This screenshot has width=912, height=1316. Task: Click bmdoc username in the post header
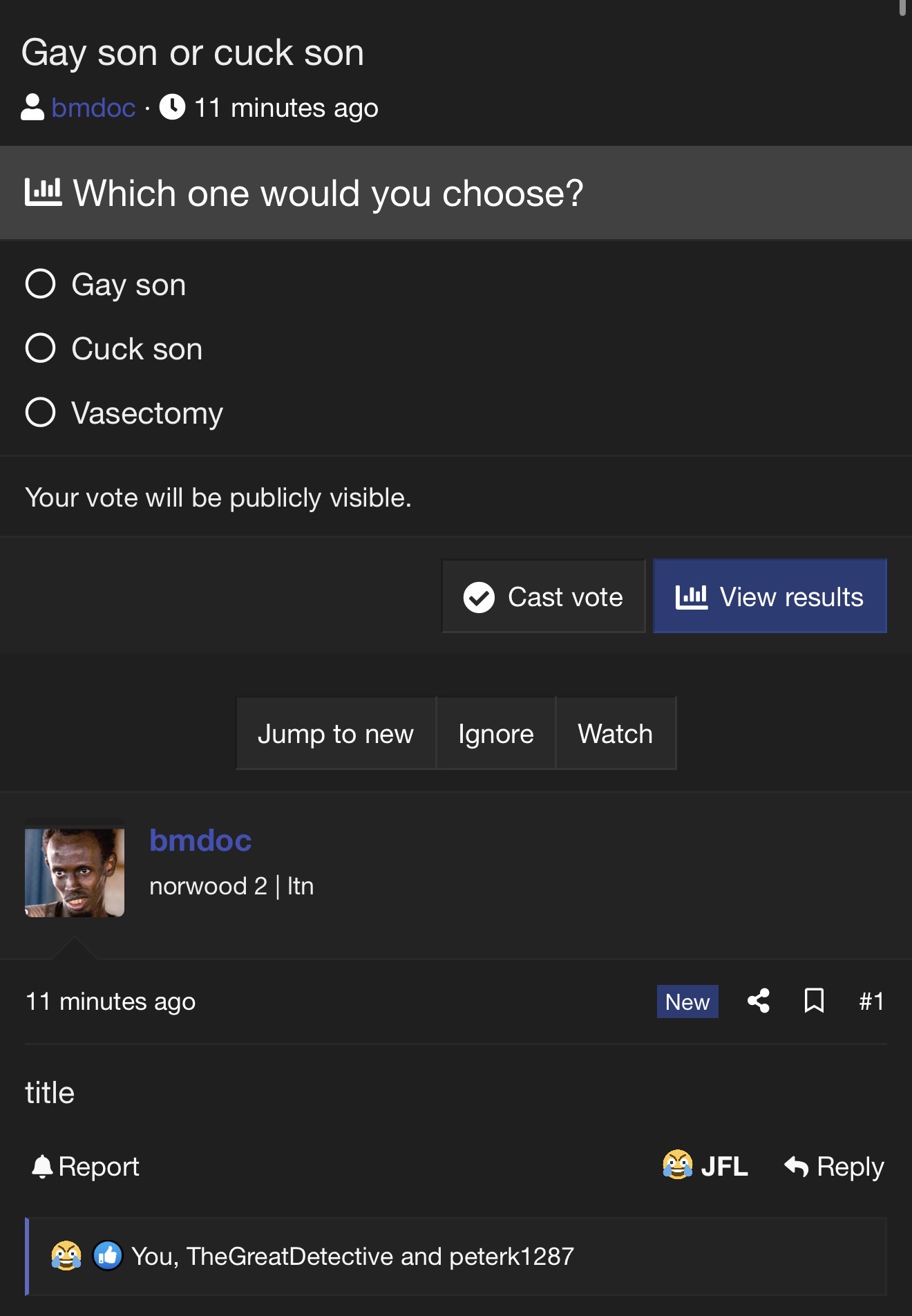[200, 840]
